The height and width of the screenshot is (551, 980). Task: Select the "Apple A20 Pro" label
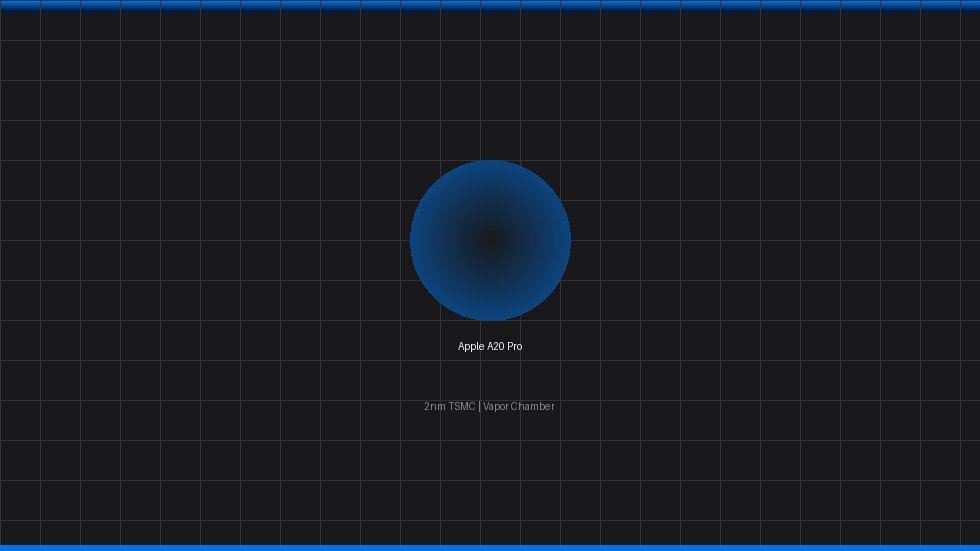(x=490, y=346)
